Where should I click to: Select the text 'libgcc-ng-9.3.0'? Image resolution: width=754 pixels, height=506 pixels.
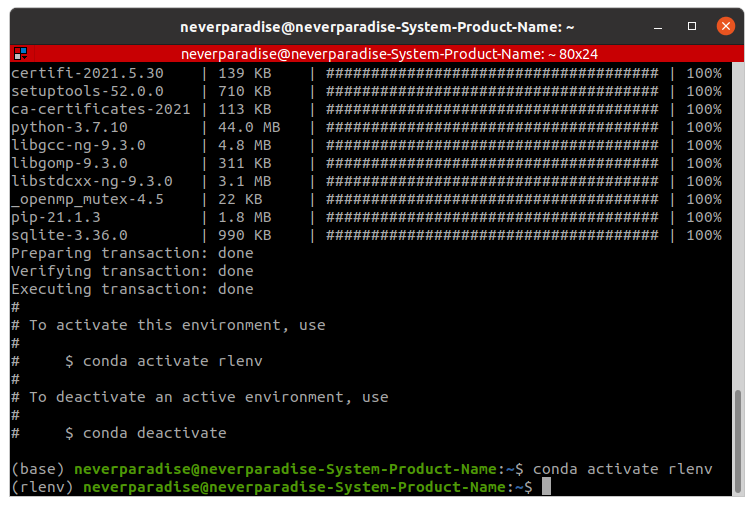tap(78, 145)
